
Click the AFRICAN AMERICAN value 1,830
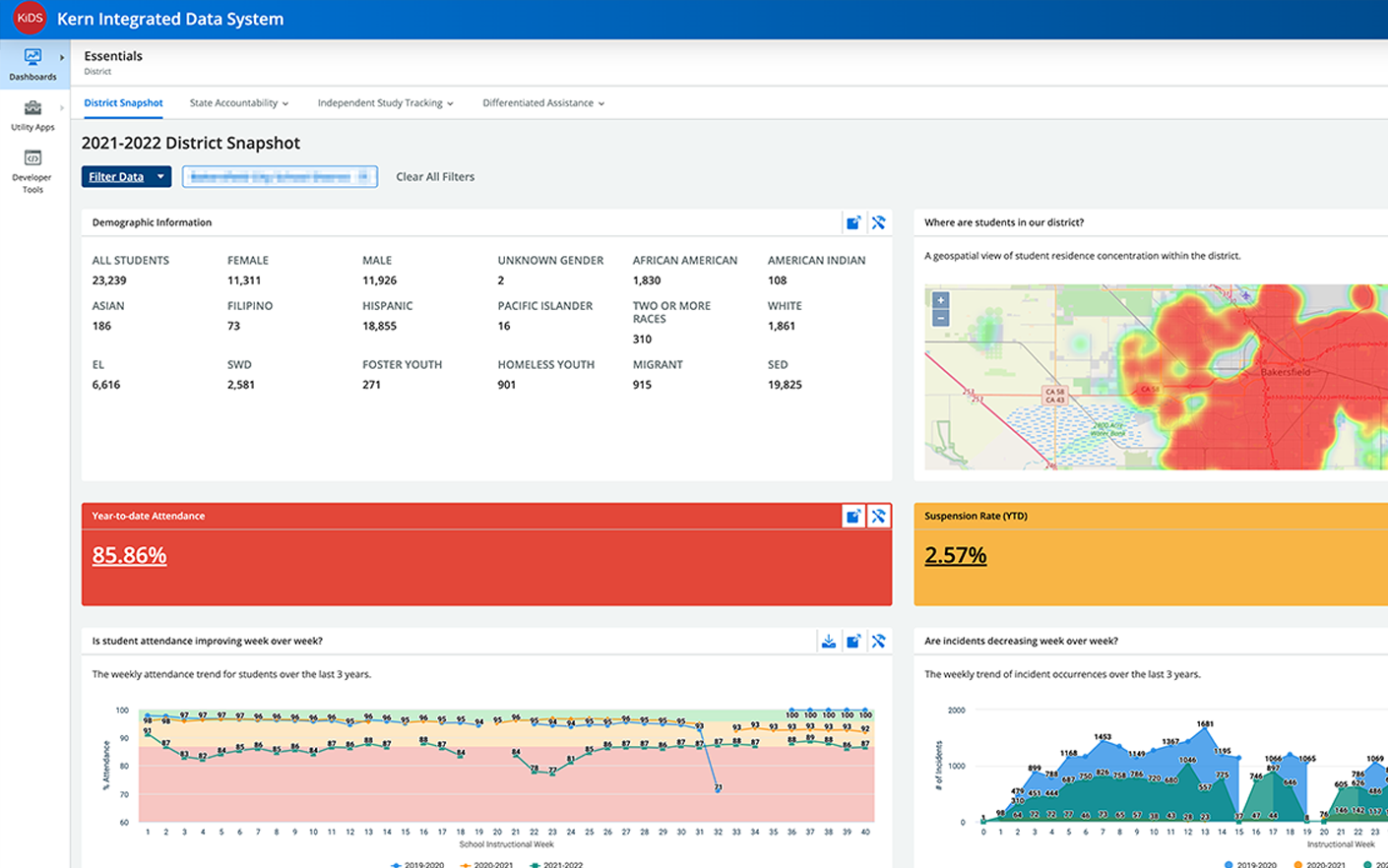click(647, 280)
